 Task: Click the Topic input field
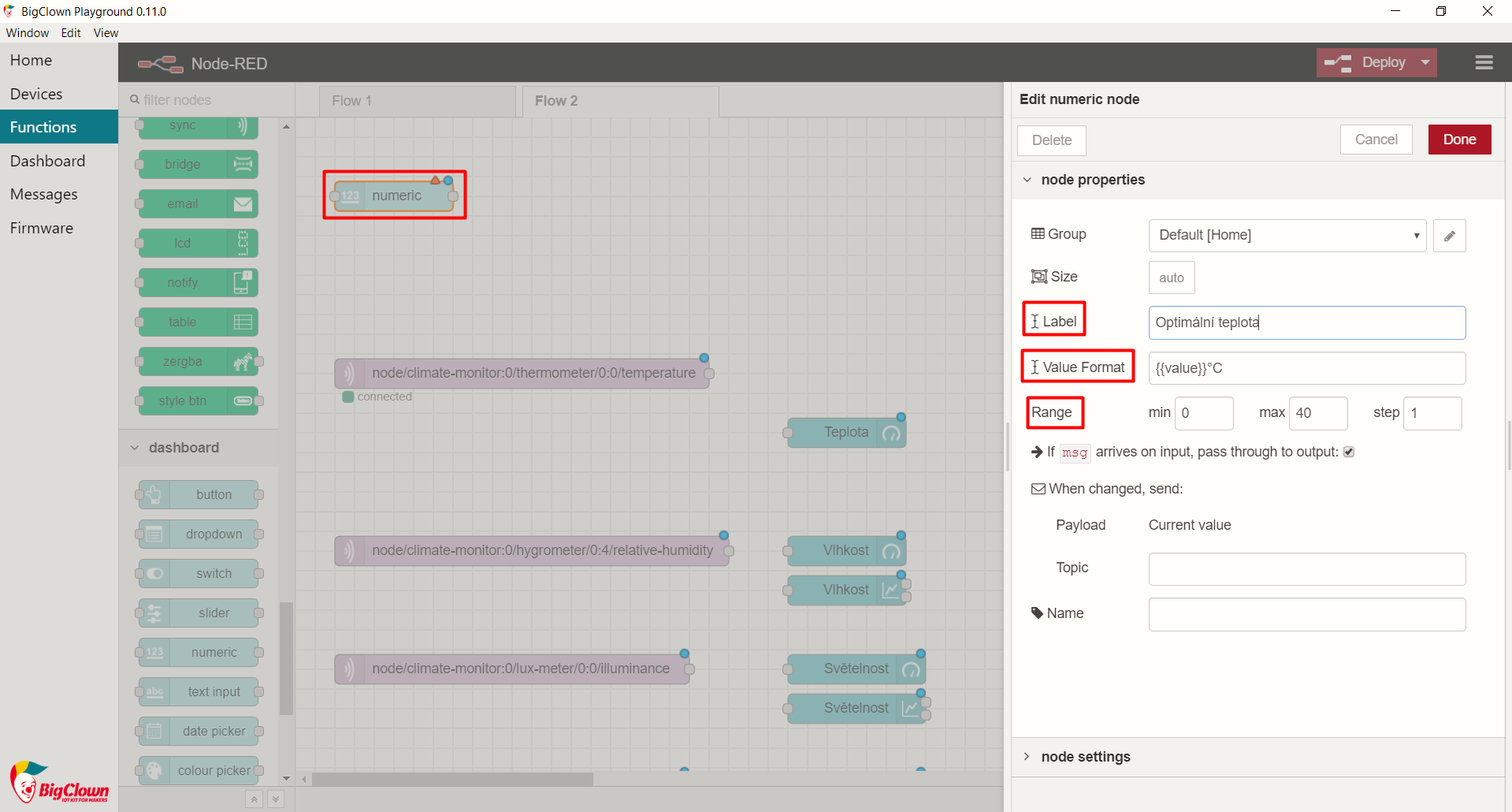pos(1307,569)
